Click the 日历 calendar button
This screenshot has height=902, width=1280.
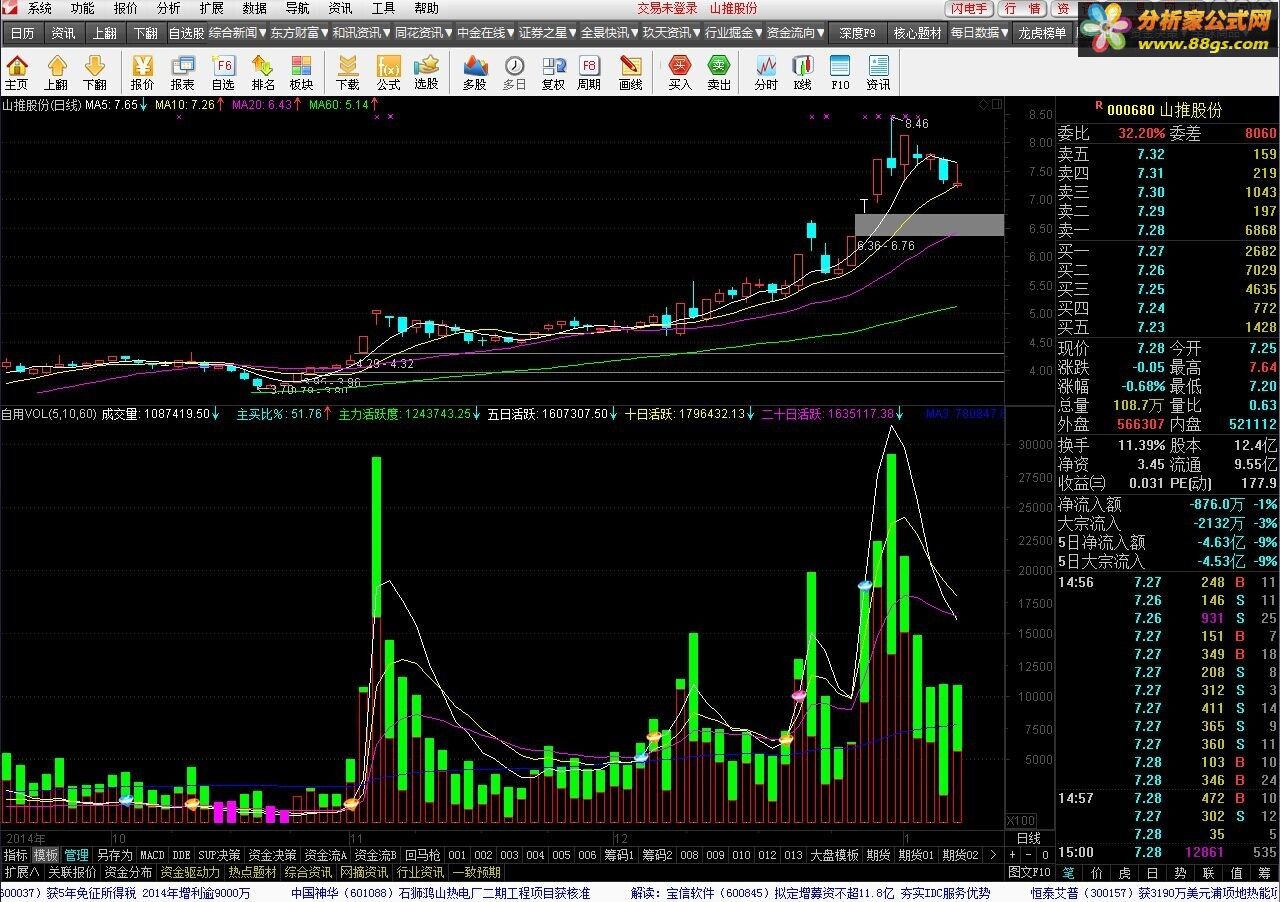tap(22, 32)
